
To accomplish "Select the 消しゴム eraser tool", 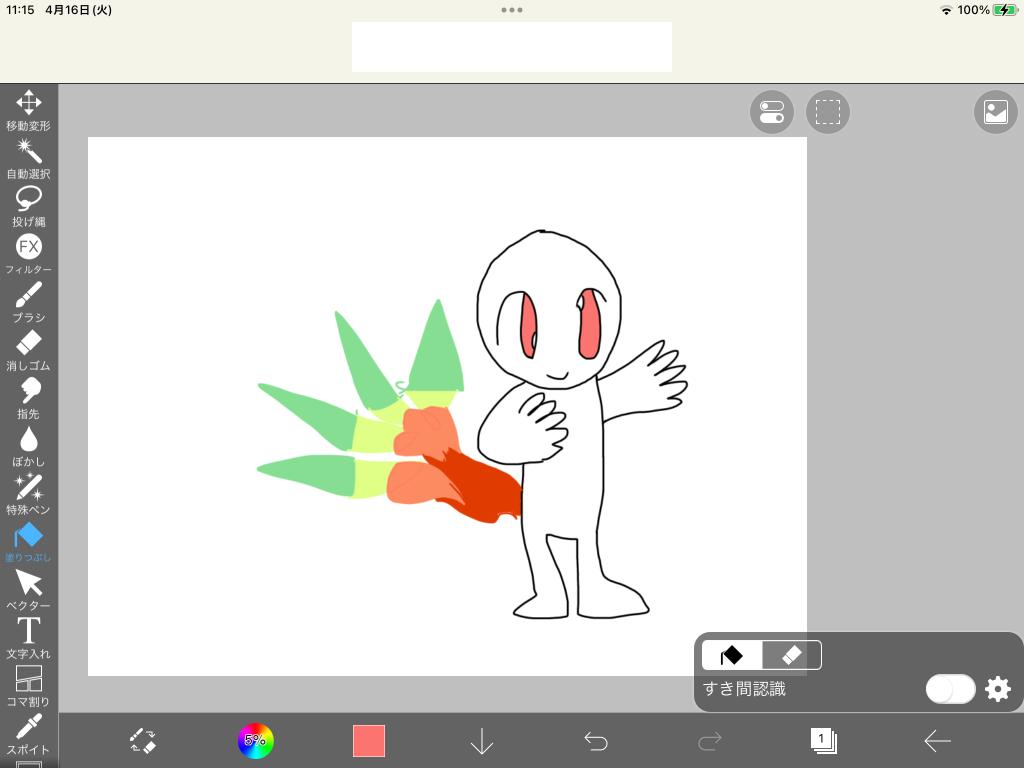I will [x=28, y=349].
